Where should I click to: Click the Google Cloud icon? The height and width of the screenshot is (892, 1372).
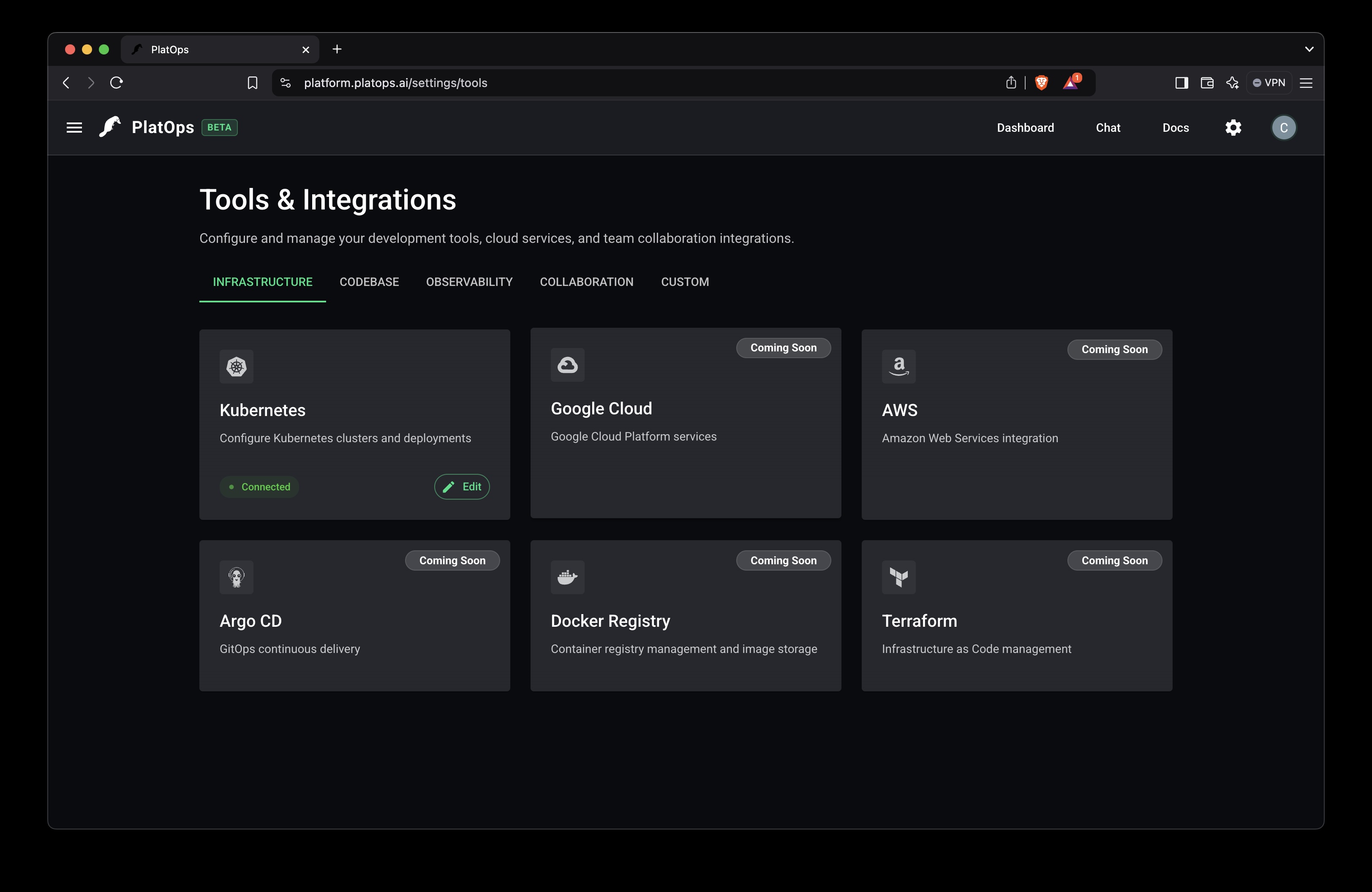[567, 365]
